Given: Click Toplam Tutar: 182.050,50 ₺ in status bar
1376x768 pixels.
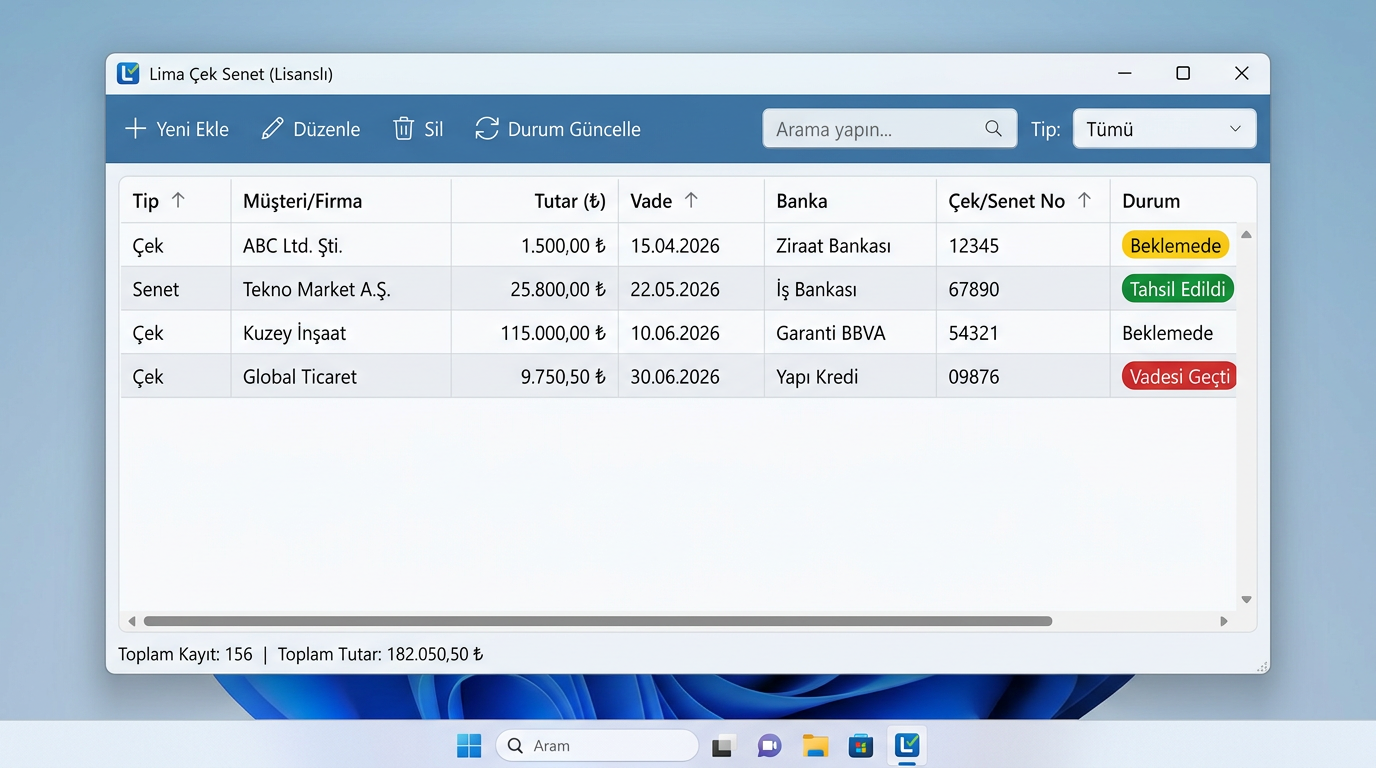Looking at the screenshot, I should [381, 655].
